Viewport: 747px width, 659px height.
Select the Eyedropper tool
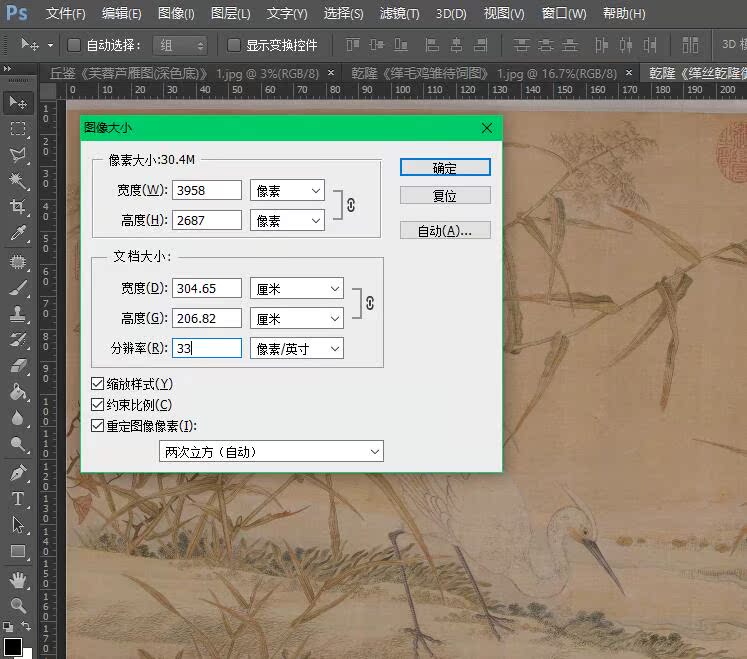point(18,233)
